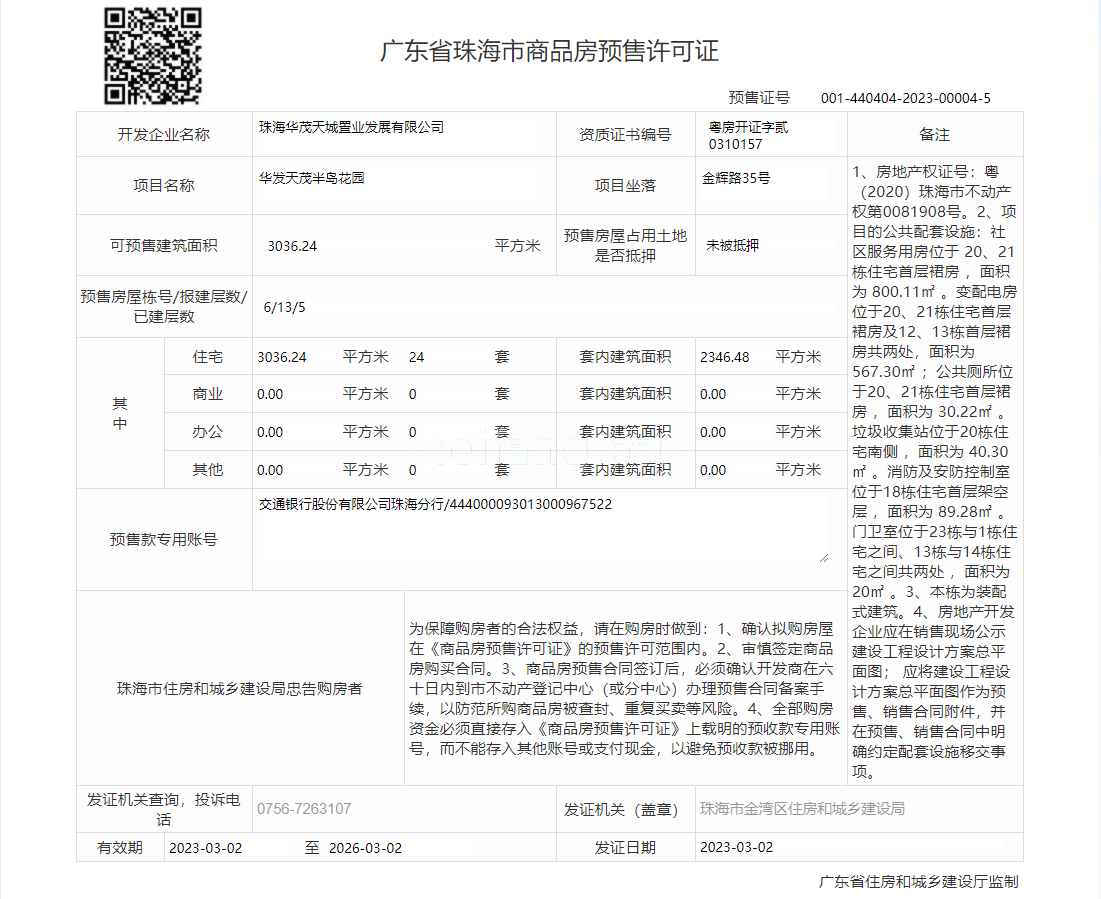Image resolution: width=1101 pixels, height=899 pixels.
Task: Click the 发证日期 label
Action: [625, 848]
